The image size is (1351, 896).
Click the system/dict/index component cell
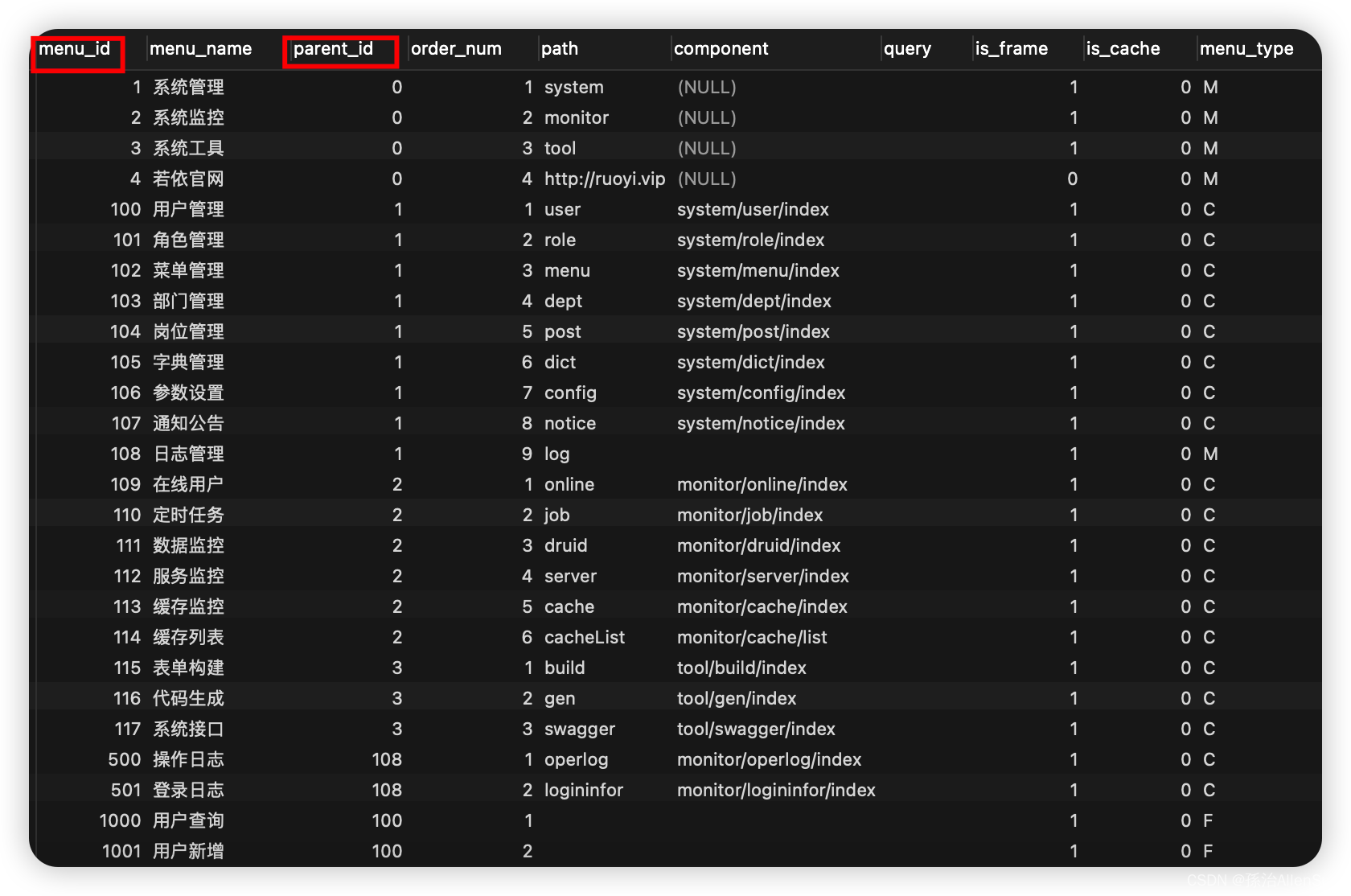coord(751,362)
